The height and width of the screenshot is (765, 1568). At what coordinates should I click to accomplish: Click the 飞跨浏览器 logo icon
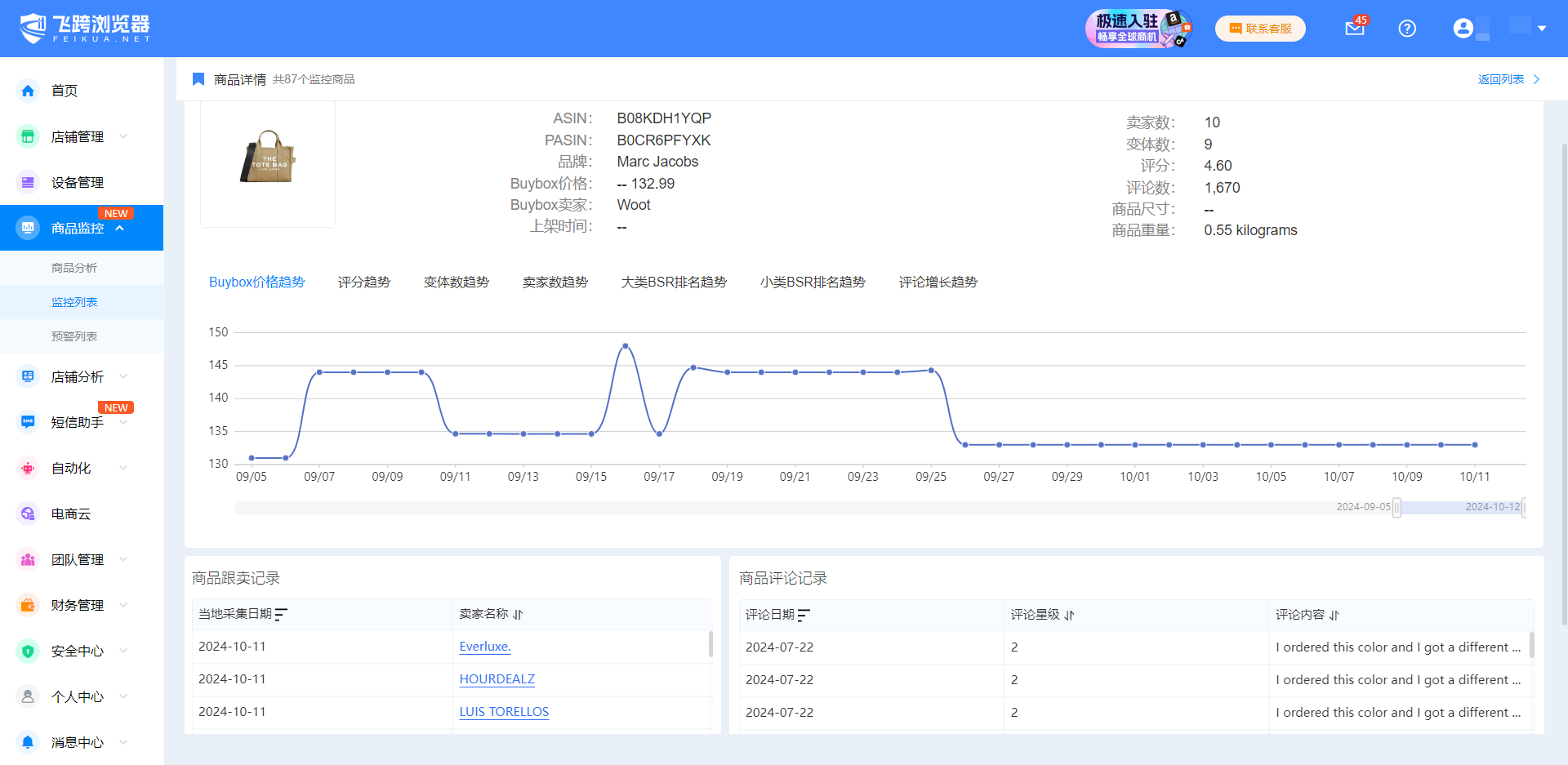point(33,28)
